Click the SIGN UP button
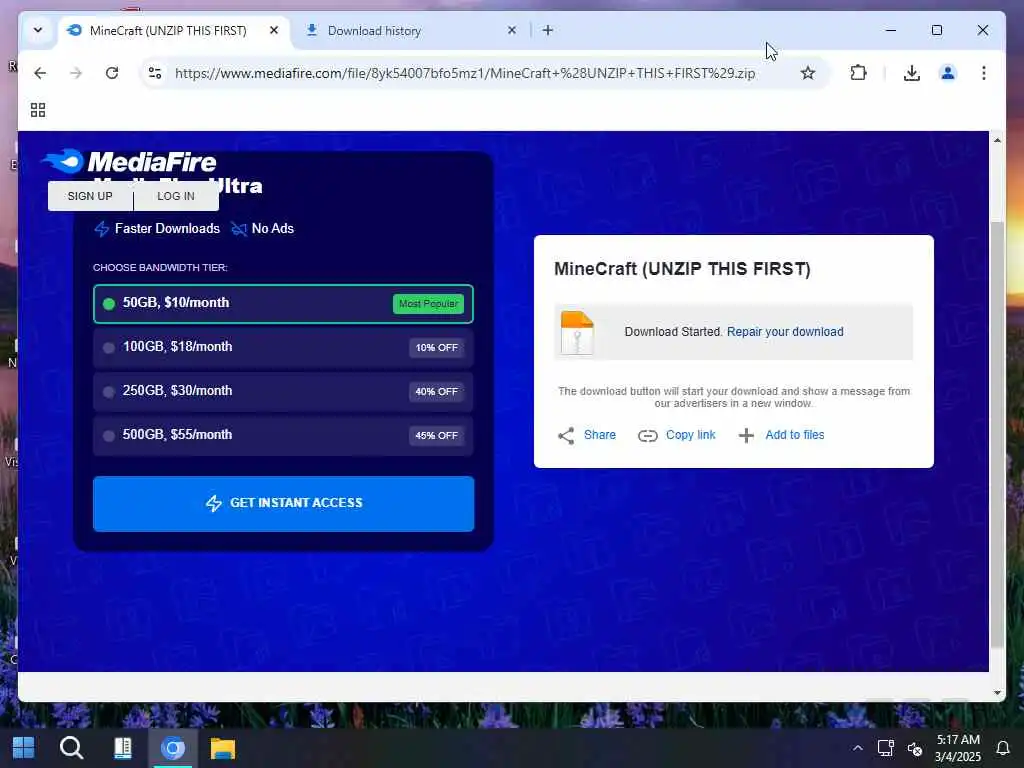 (x=90, y=196)
